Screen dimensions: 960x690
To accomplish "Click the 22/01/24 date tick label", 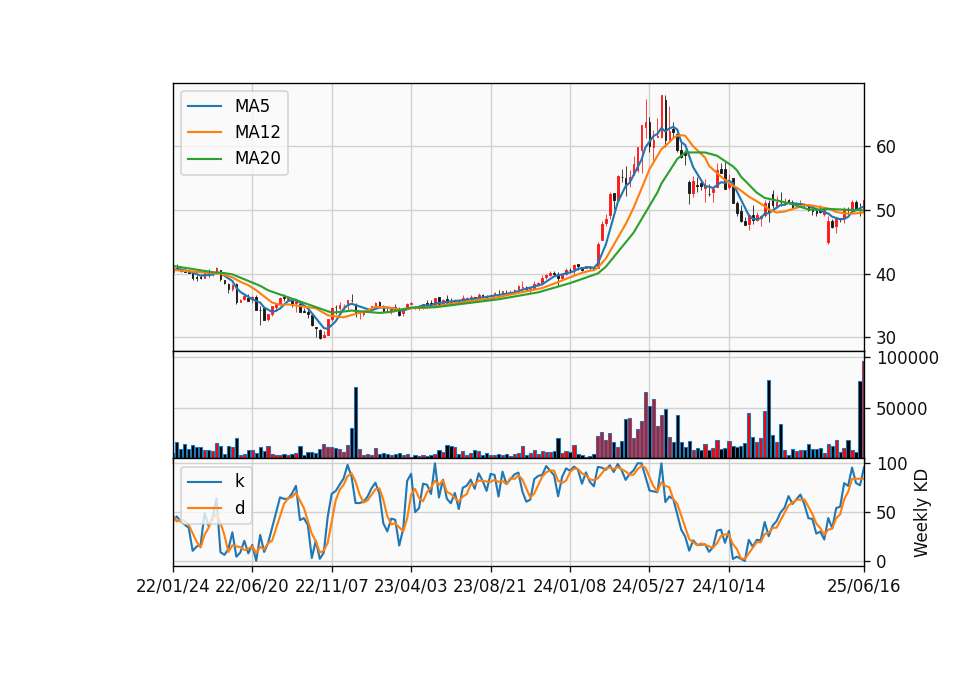I will coord(173,586).
